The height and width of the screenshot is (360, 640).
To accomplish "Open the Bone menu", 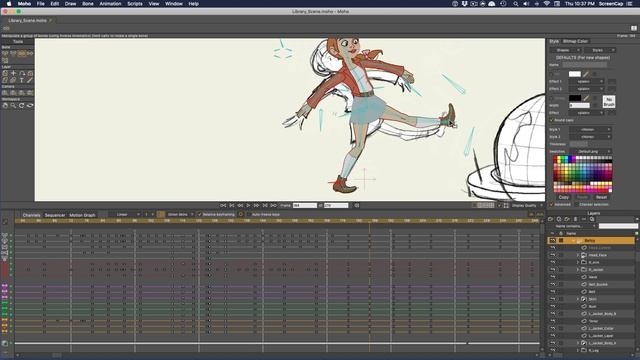I will (x=88, y=4).
